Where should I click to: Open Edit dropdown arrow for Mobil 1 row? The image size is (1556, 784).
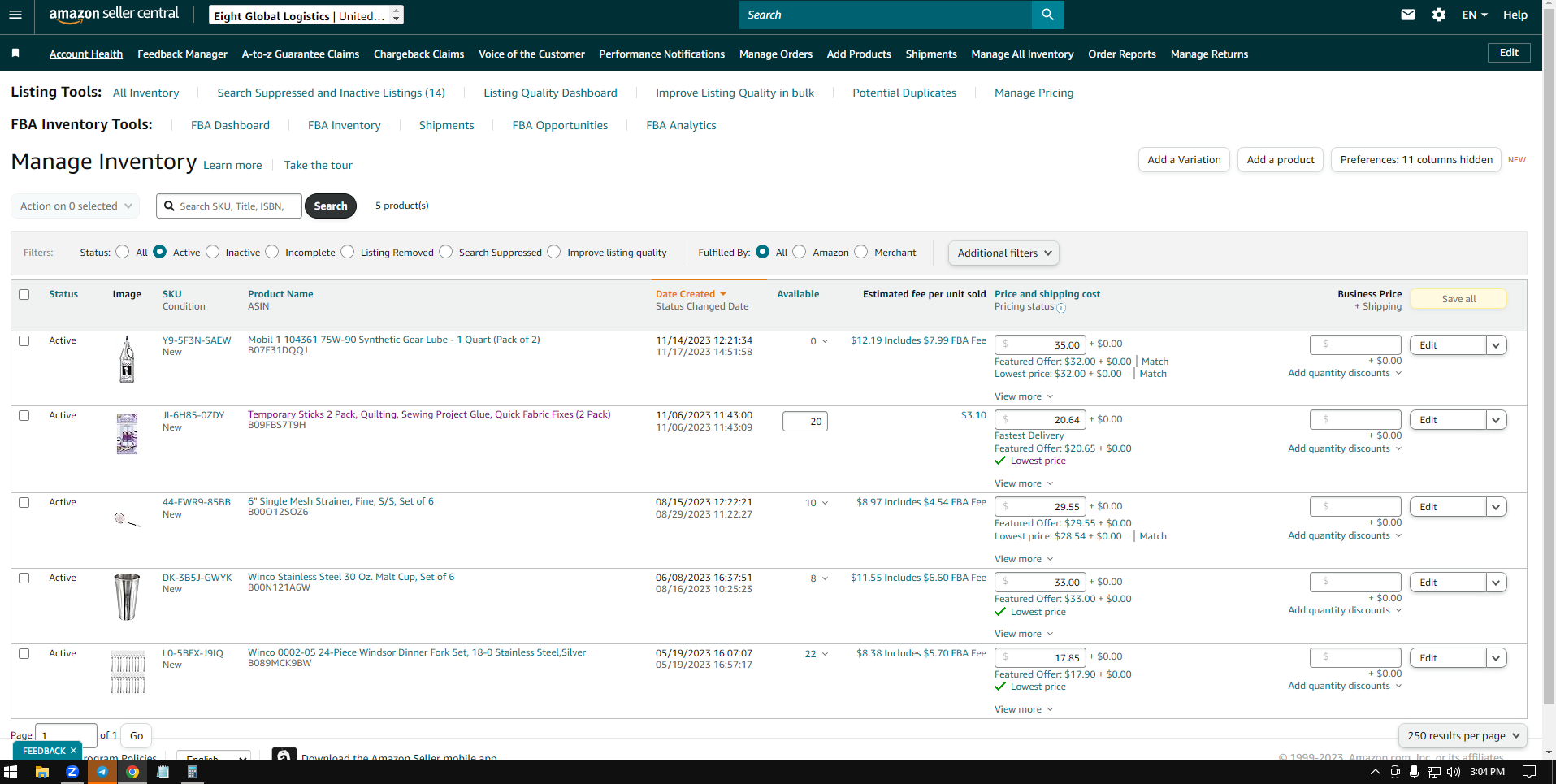(1496, 345)
